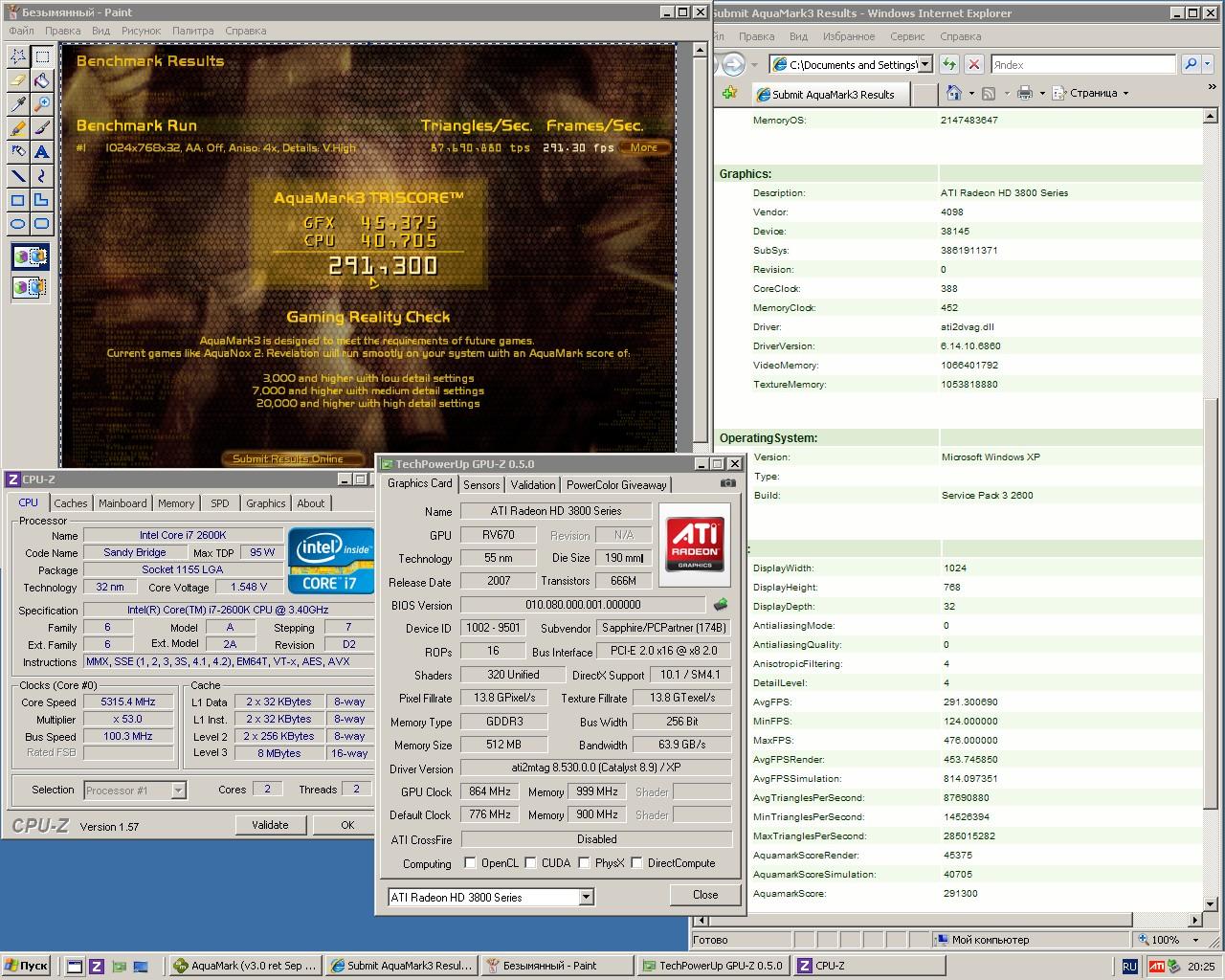Image resolution: width=1225 pixels, height=980 pixels.
Task: Click the Stop loading icon in IE
Action: coord(973,64)
